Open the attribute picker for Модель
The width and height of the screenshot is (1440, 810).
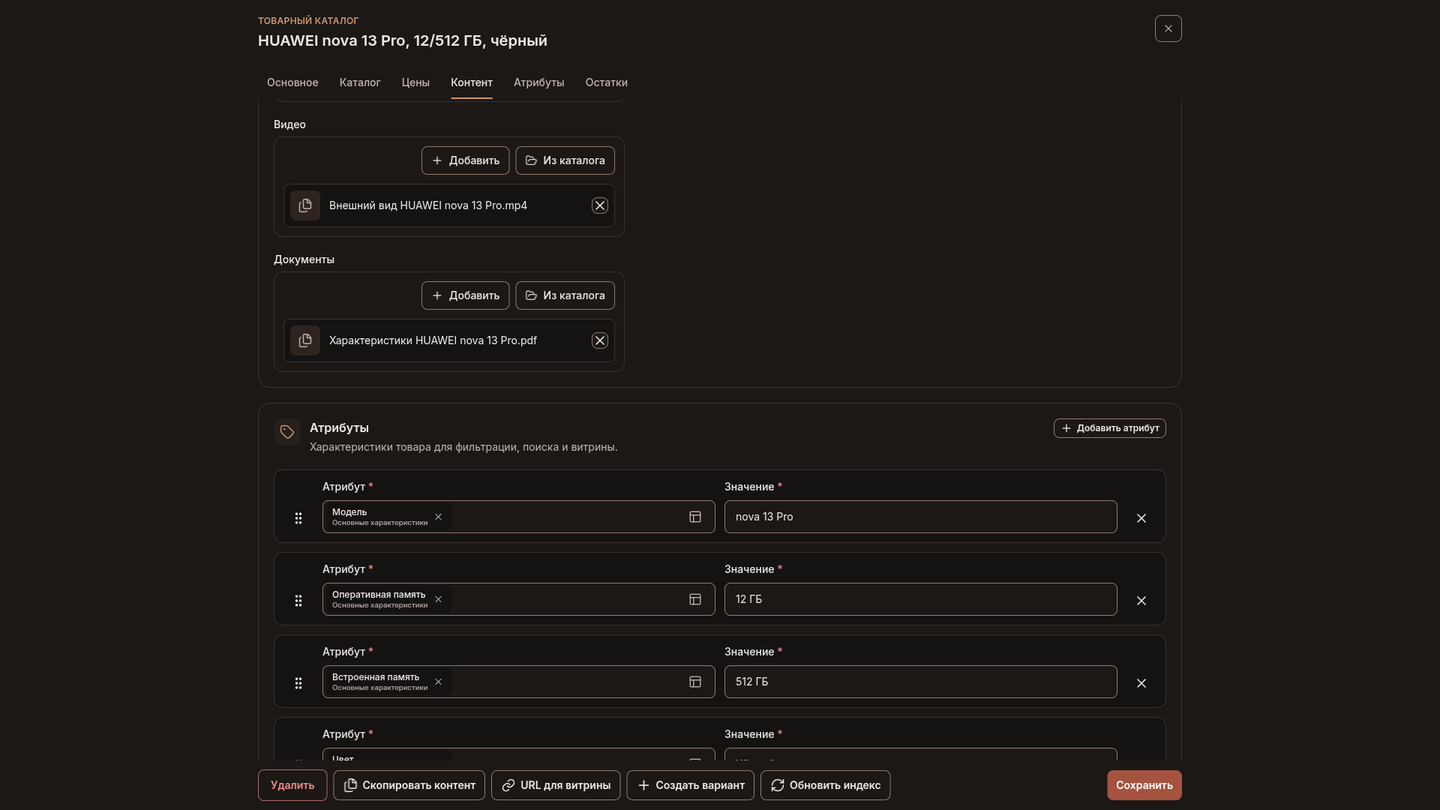[695, 517]
